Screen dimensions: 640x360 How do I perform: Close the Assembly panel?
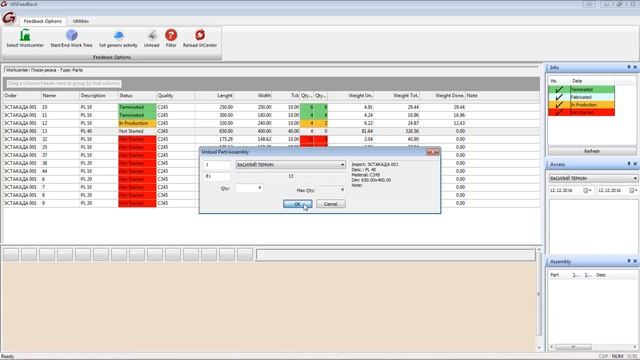point(635,261)
